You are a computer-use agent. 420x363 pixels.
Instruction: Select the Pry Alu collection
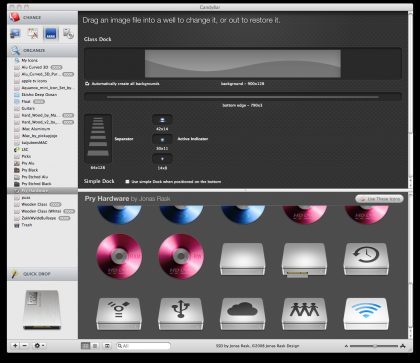pos(42,163)
